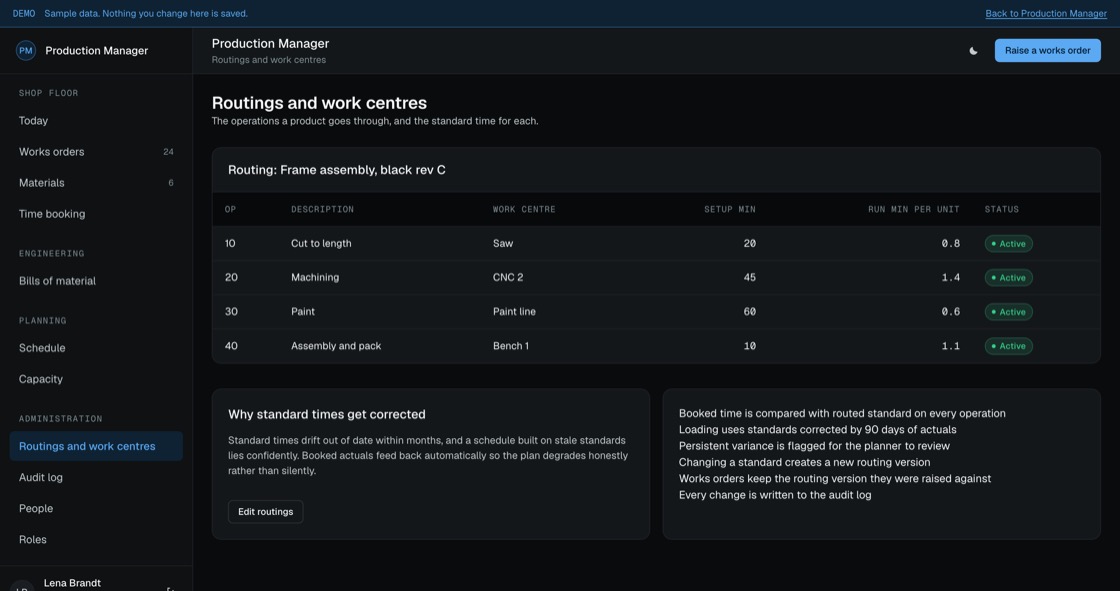Click the Active status badge for Machining
Image resolution: width=1120 pixels, height=591 pixels.
pyautogui.click(x=1008, y=277)
